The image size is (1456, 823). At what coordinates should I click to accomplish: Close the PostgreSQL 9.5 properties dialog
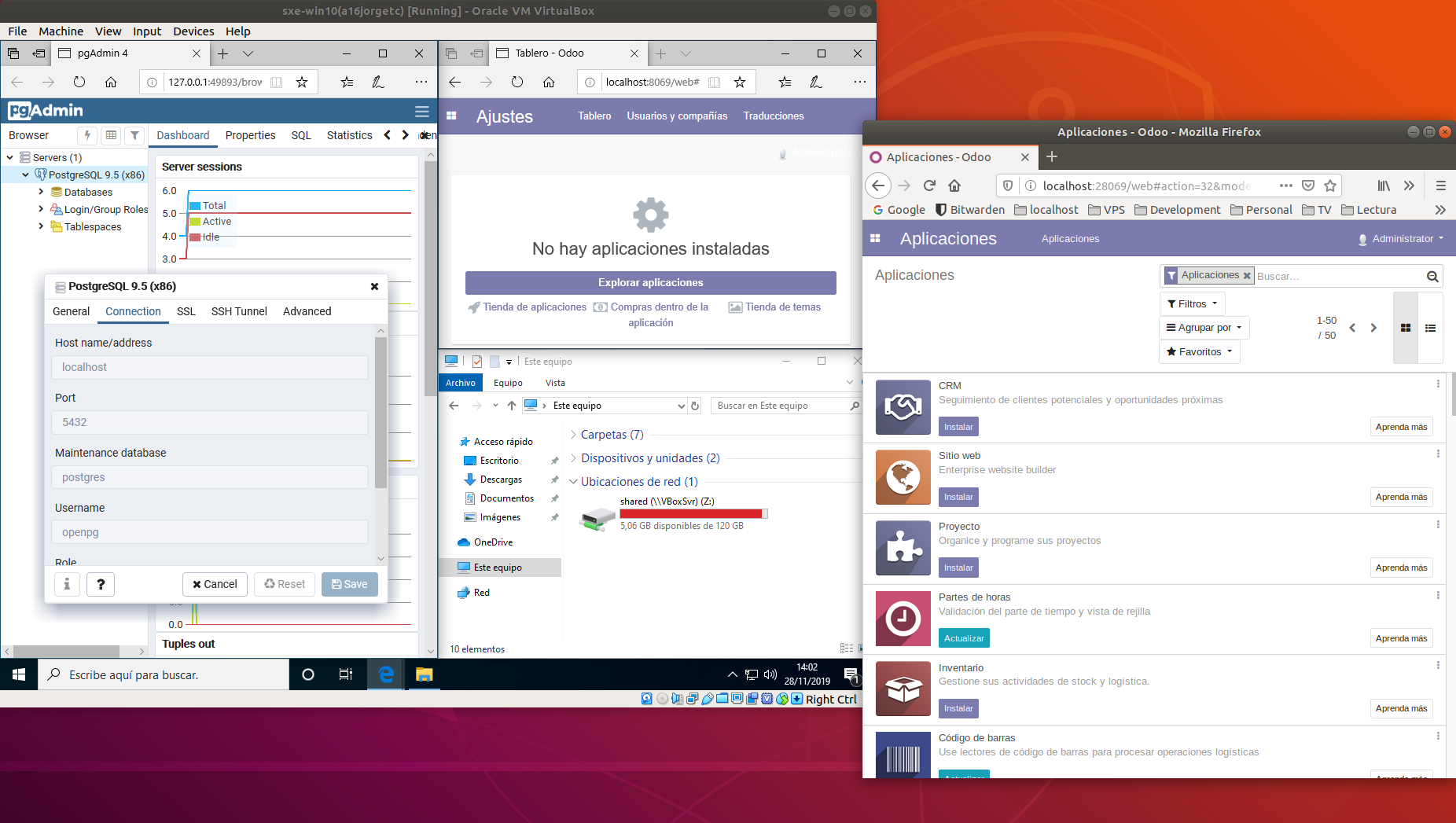click(x=374, y=286)
